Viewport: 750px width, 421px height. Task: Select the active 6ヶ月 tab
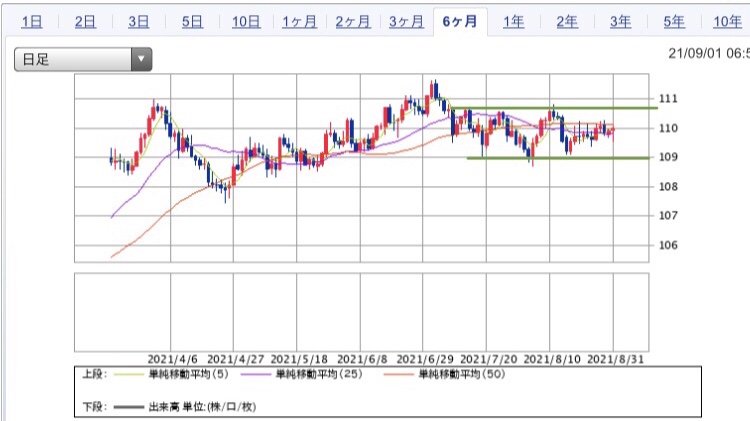tap(460, 22)
